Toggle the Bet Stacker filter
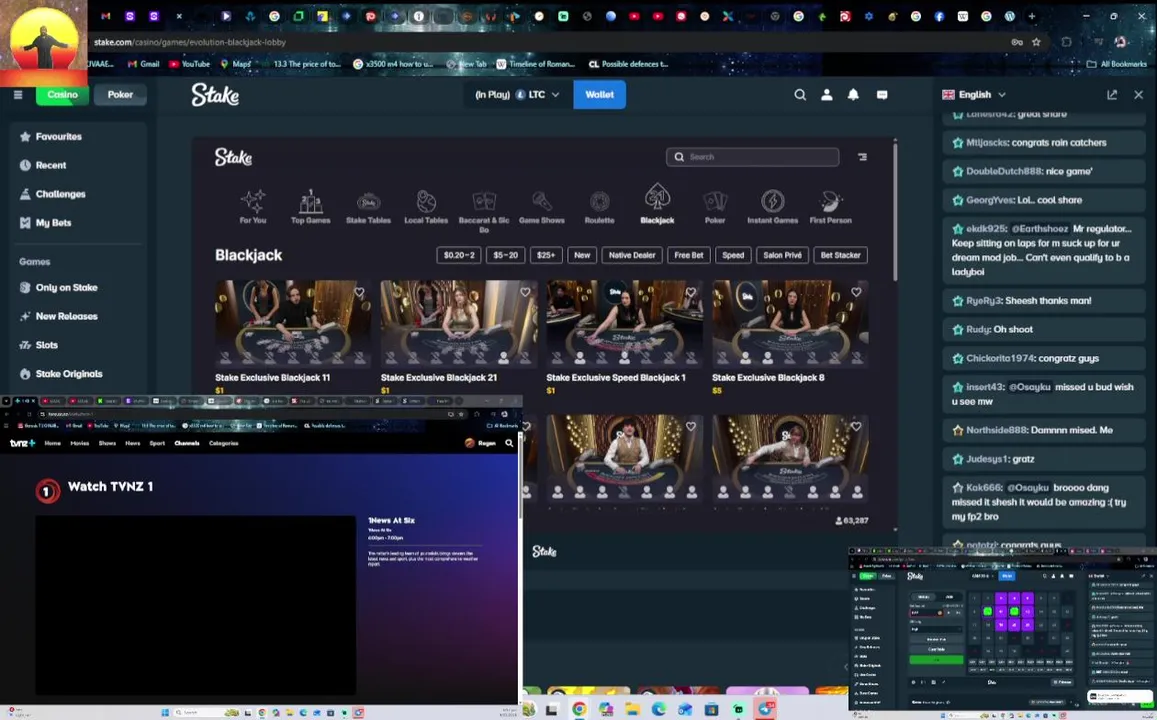This screenshot has width=1157, height=720. (840, 255)
